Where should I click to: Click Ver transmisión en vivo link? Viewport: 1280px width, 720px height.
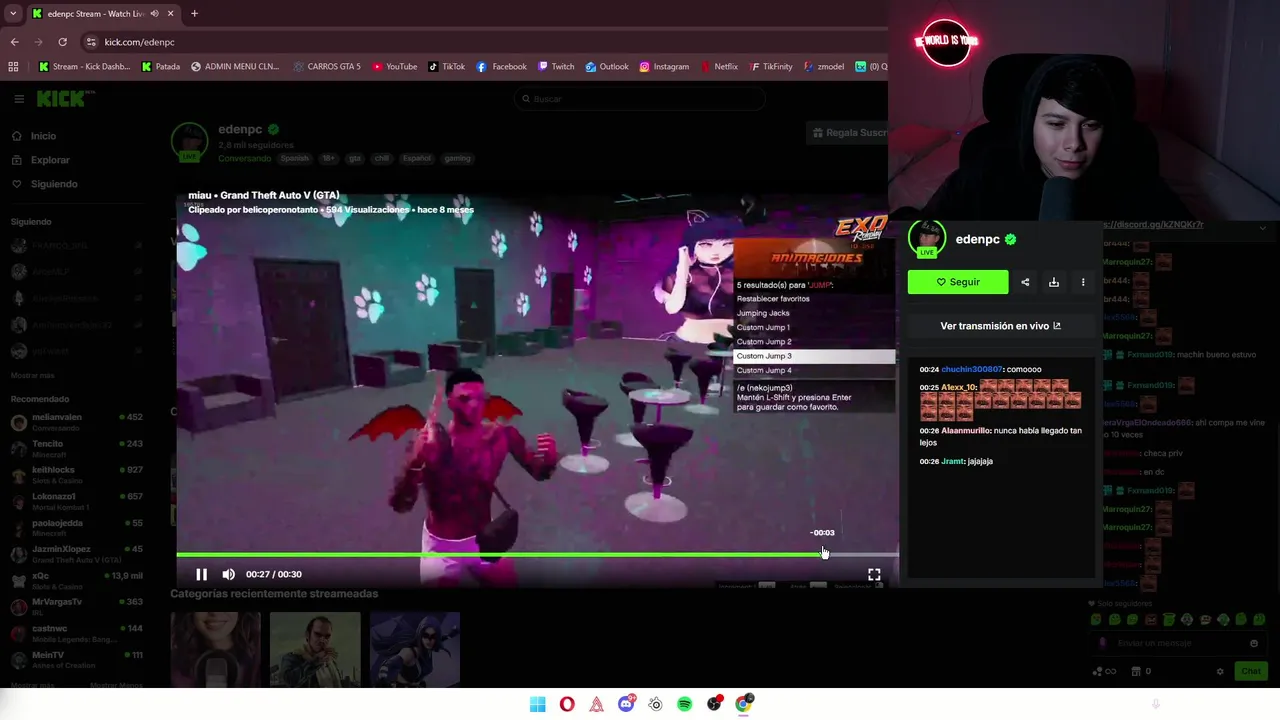point(1000,326)
